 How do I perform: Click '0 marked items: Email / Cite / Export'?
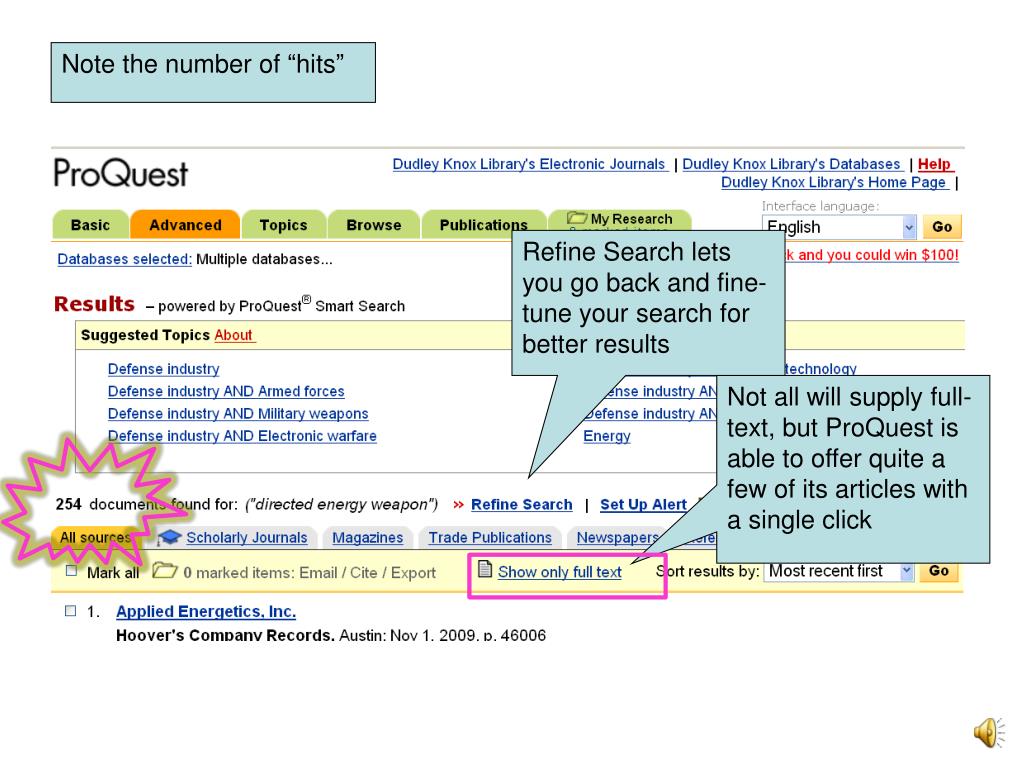(x=309, y=573)
